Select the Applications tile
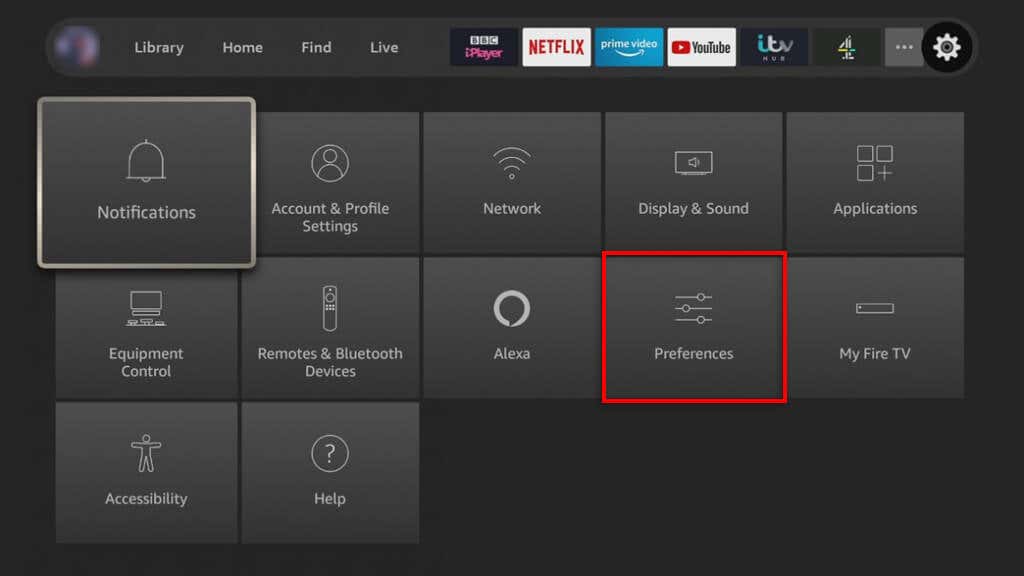1024x576 pixels. (x=875, y=182)
